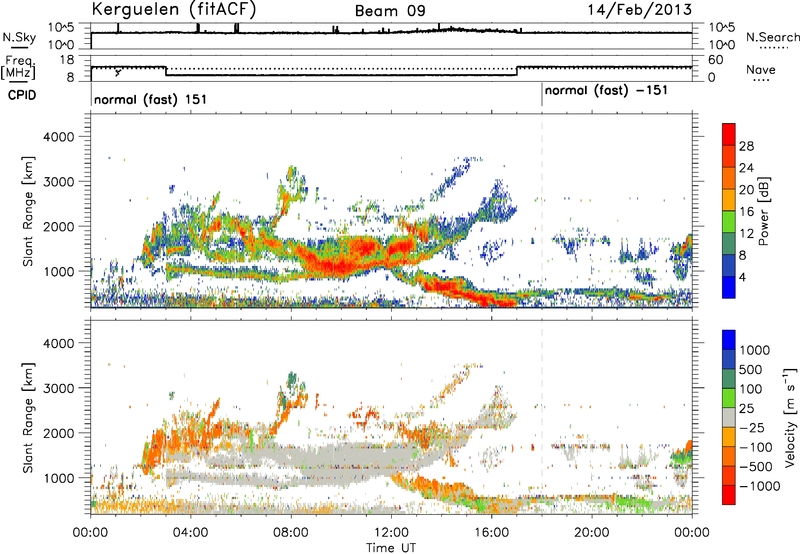Click the "08:00" time axis label

click(290, 533)
